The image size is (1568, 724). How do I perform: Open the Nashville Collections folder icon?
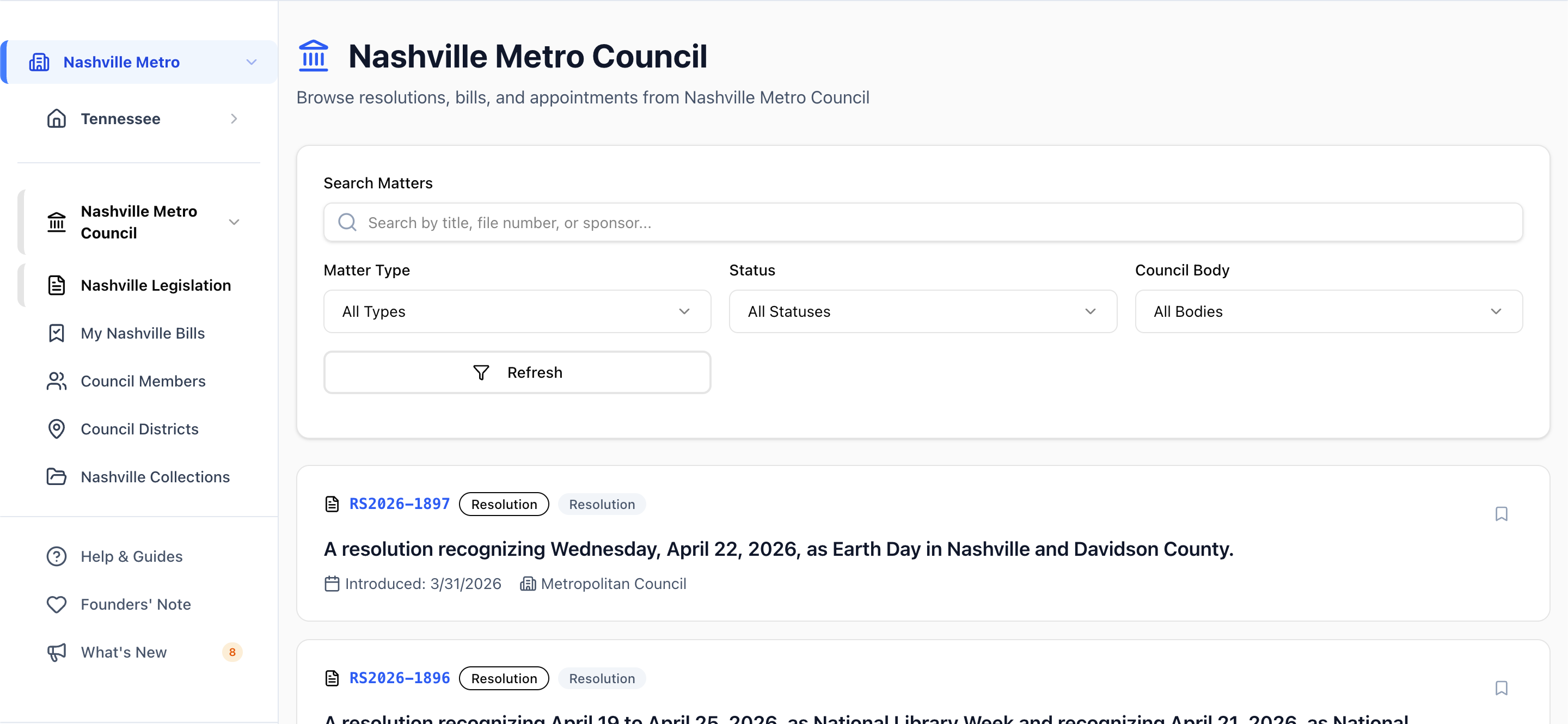tap(56, 476)
